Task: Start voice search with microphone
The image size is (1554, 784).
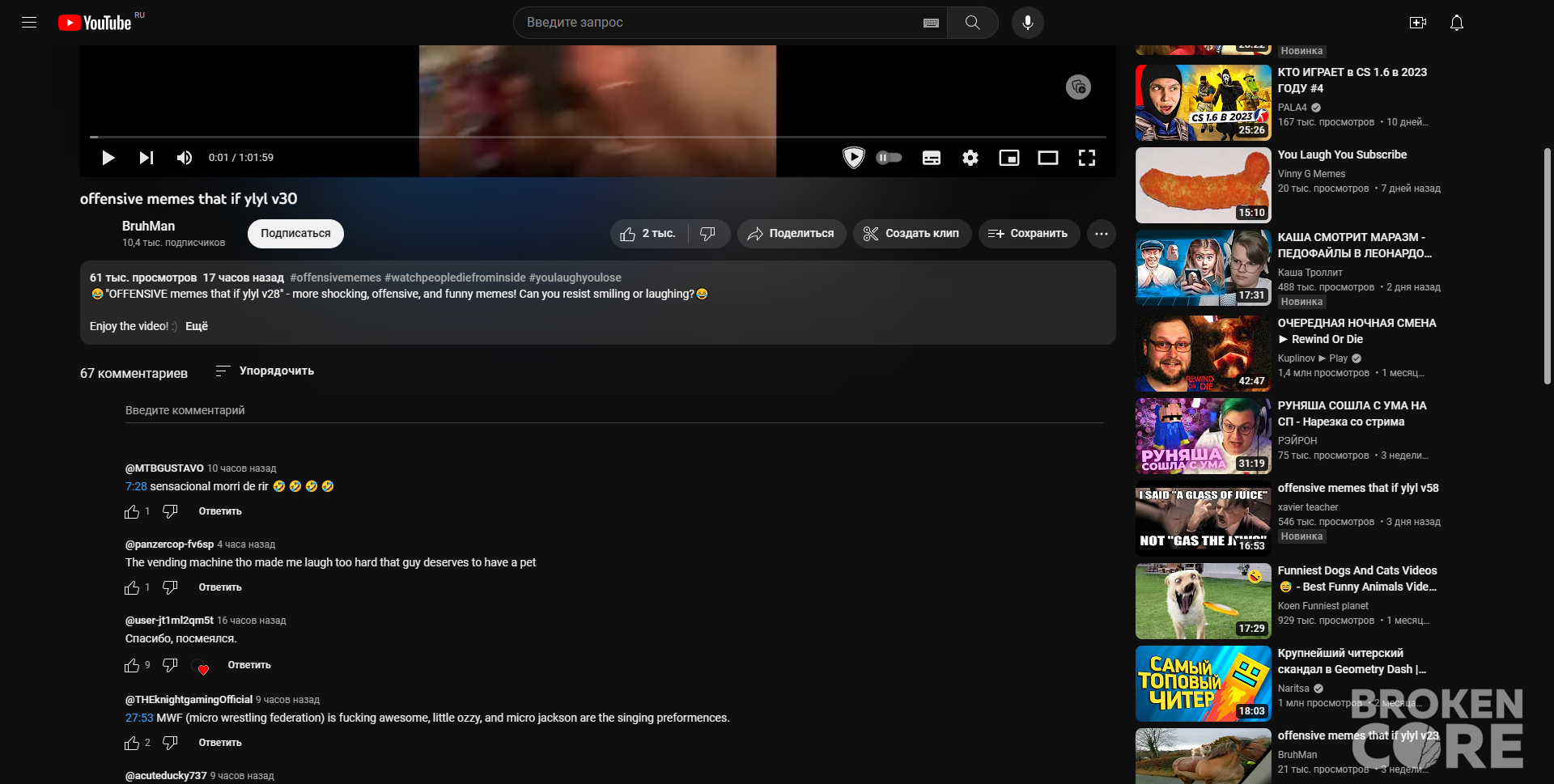Action: (1028, 23)
